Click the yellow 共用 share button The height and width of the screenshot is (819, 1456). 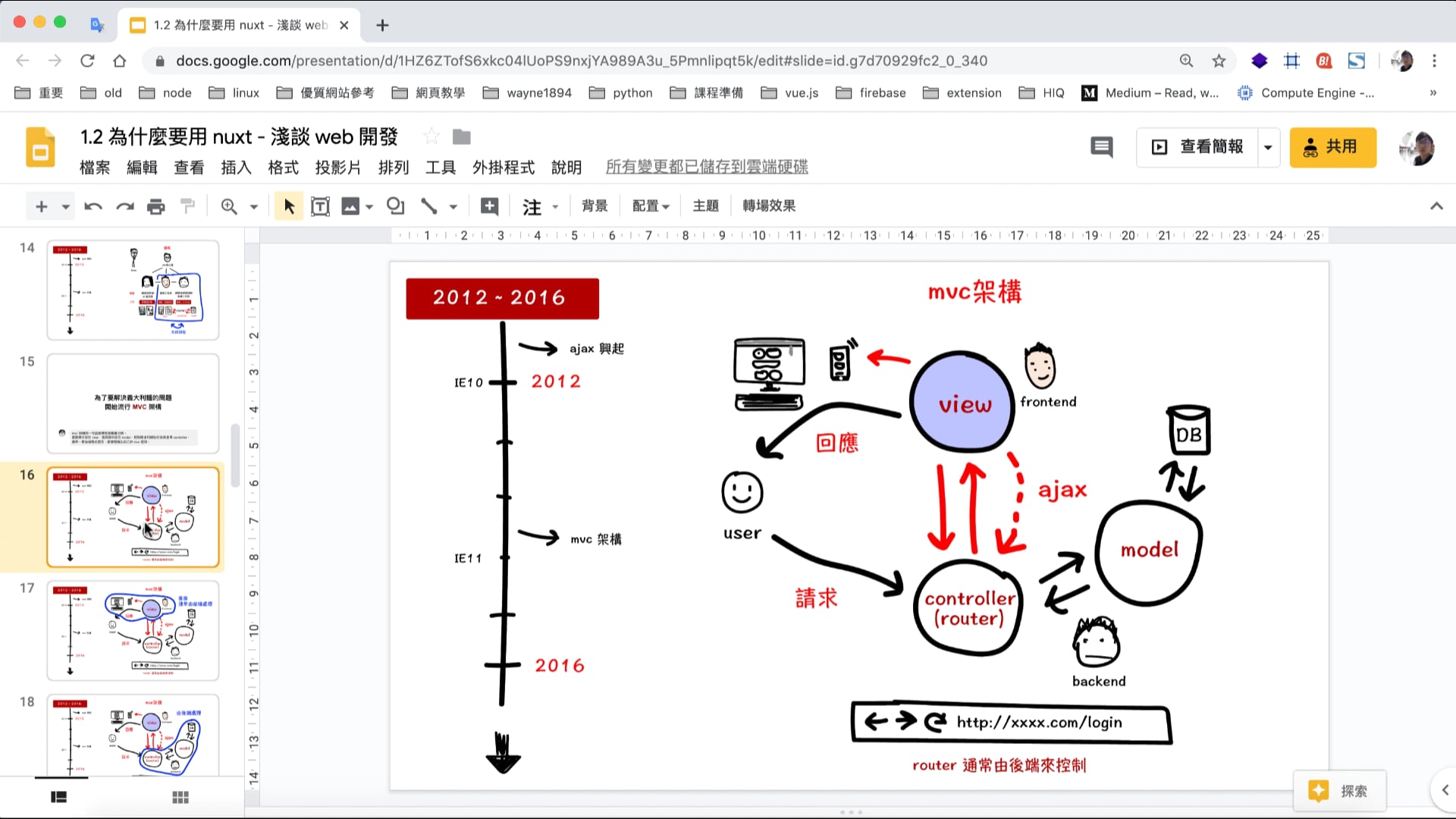coord(1332,147)
